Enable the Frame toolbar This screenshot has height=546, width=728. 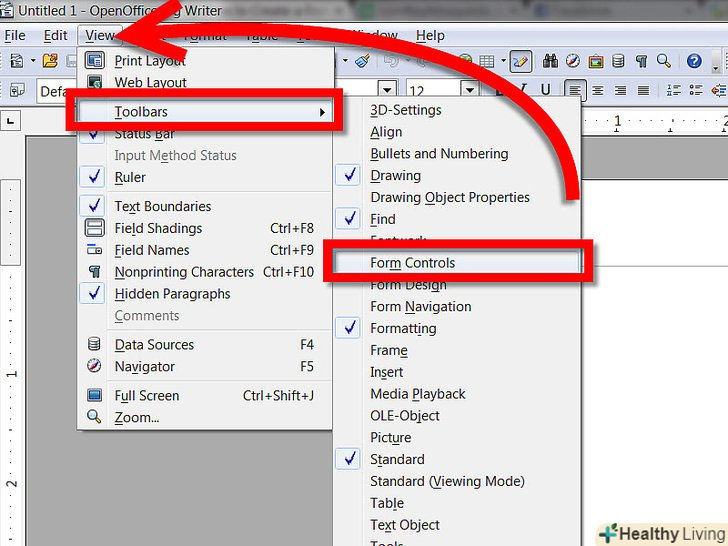pyautogui.click(x=457, y=350)
